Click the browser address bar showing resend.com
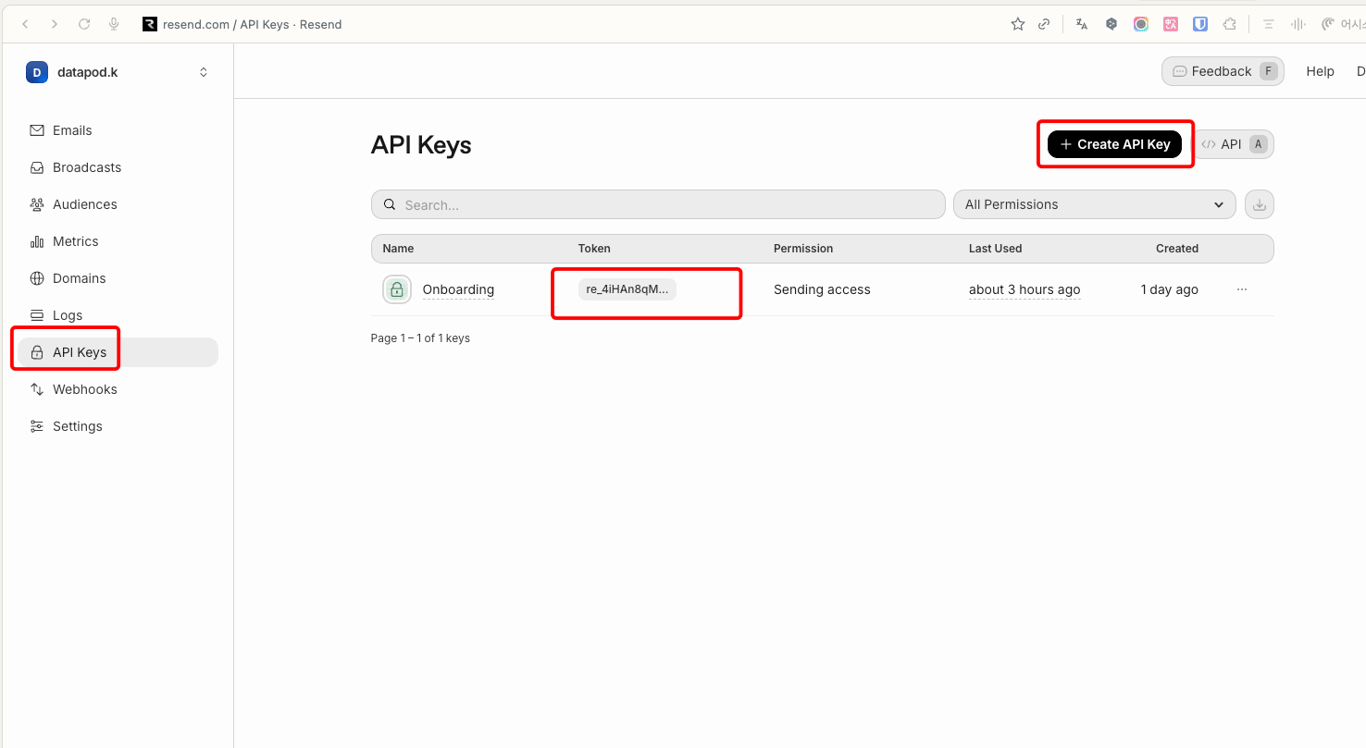The width and height of the screenshot is (1366, 748). coord(252,24)
